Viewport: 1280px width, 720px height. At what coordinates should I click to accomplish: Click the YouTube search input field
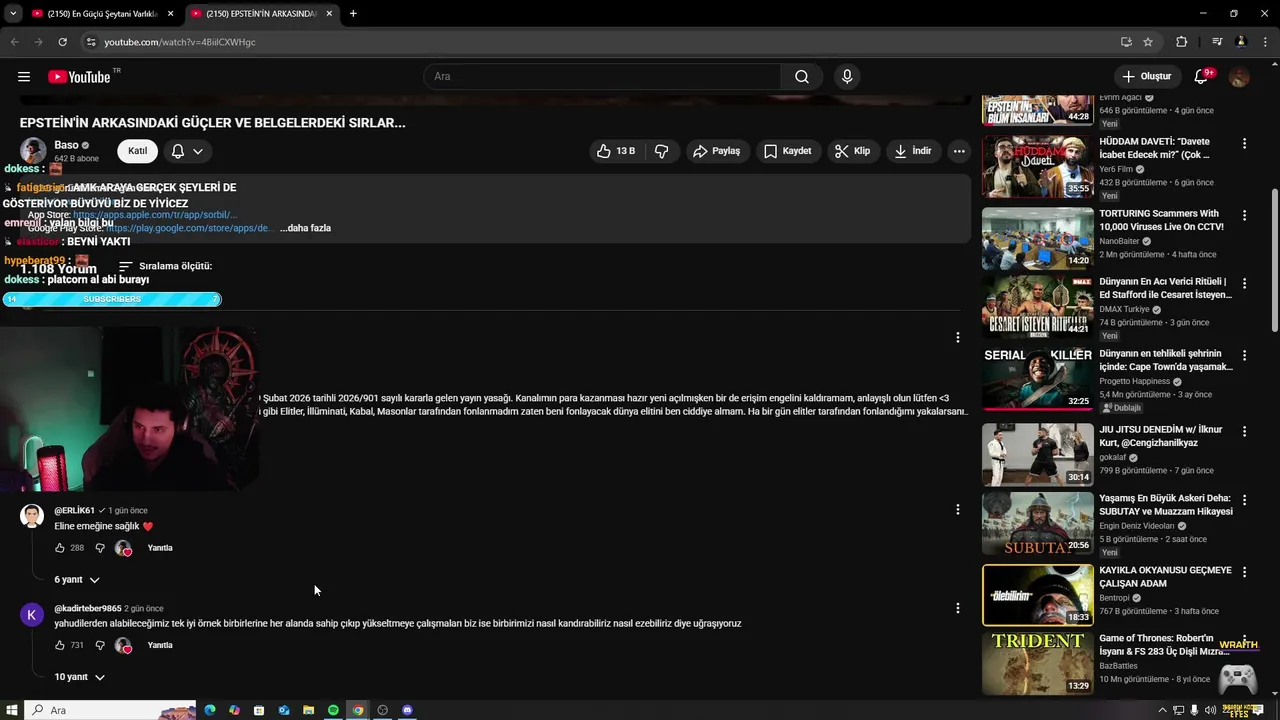(602, 76)
